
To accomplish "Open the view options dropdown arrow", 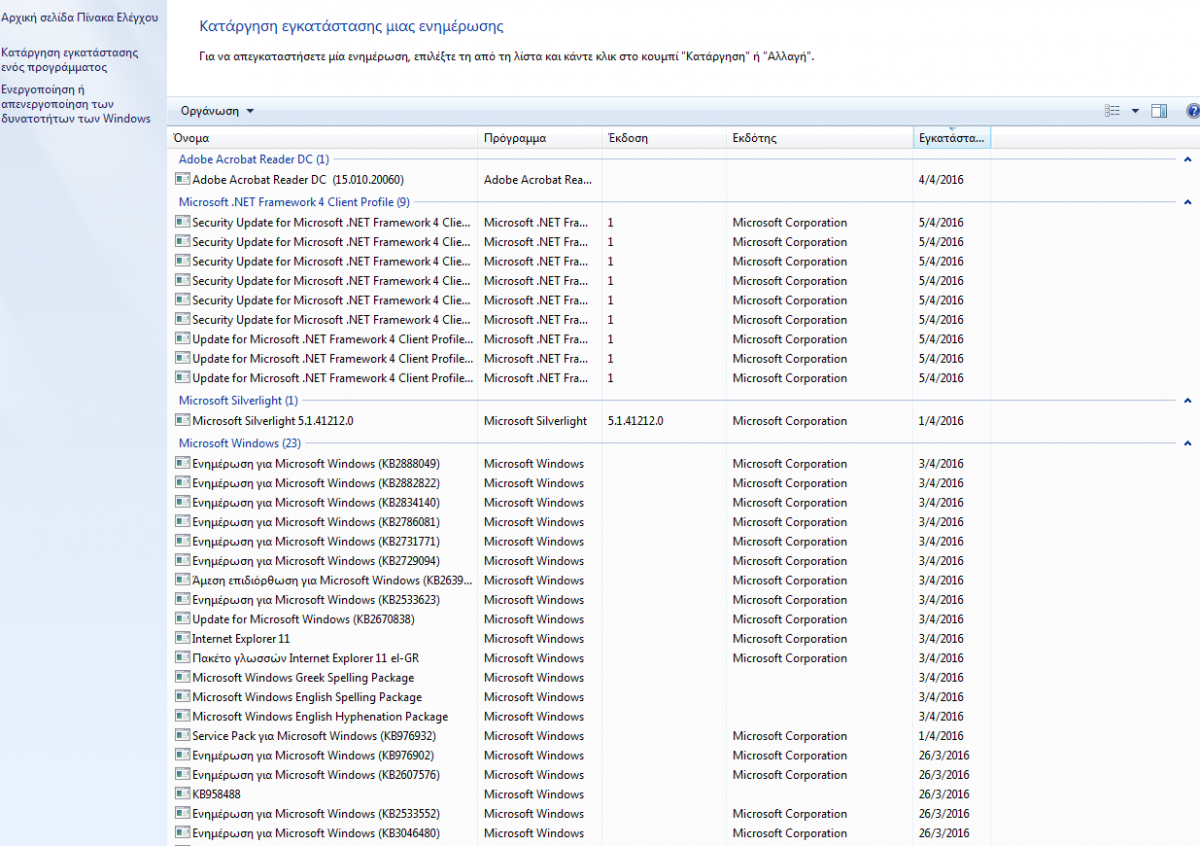I will (x=1135, y=111).
